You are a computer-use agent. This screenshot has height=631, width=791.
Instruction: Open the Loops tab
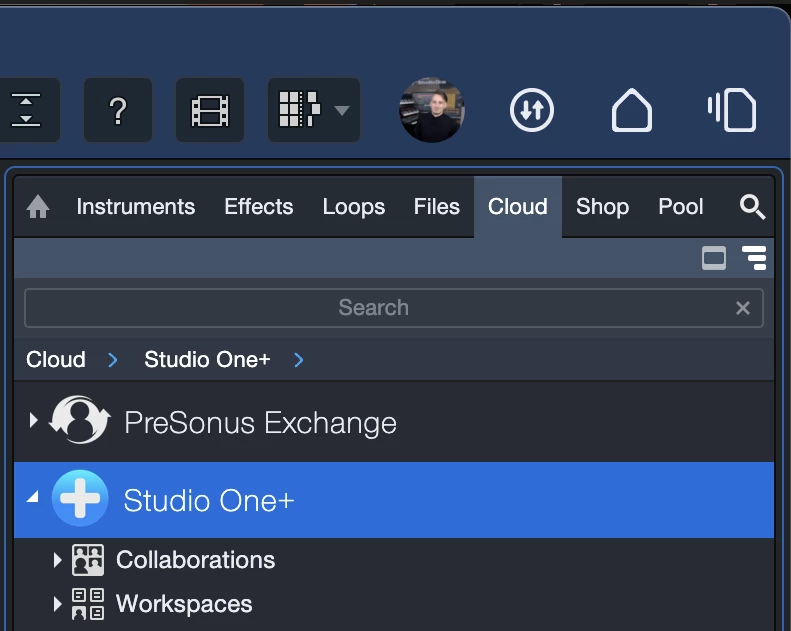click(353, 207)
